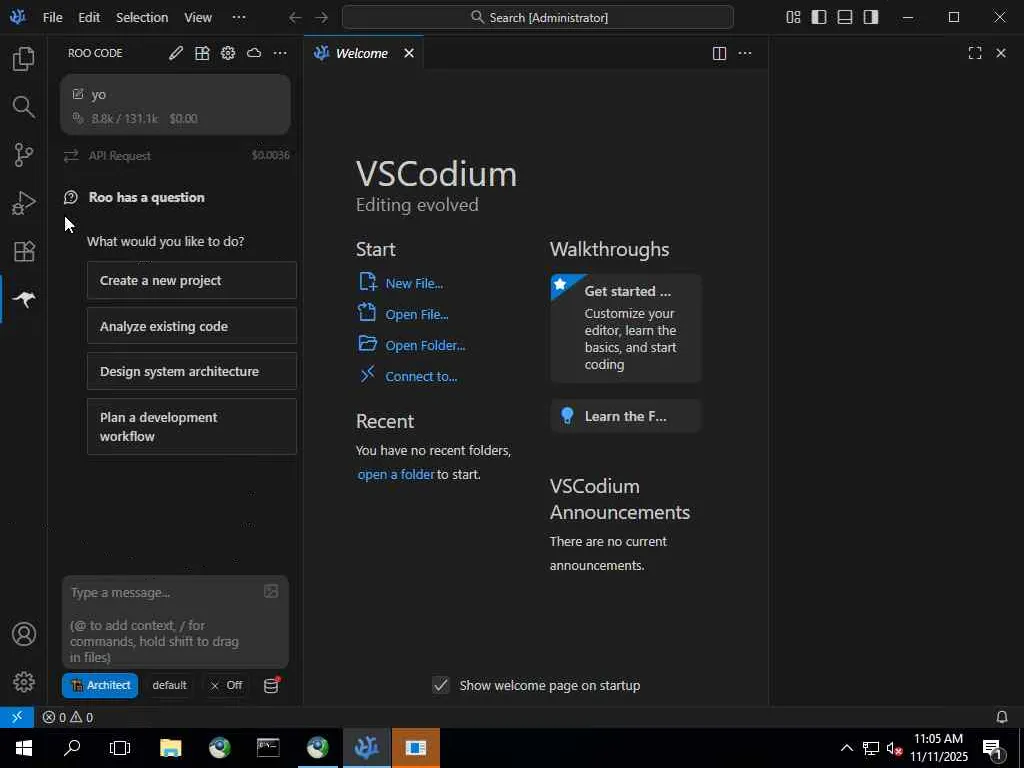Viewport: 1024px width, 768px height.
Task: Open Roo Code settings gear
Action: (x=228, y=53)
